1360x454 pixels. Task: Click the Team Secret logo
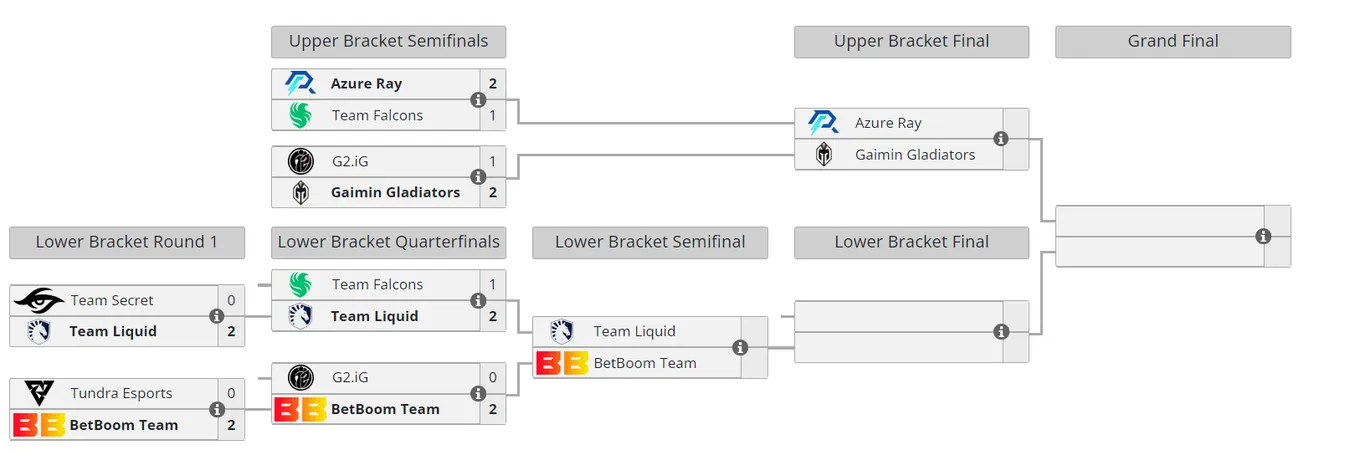pos(39,300)
